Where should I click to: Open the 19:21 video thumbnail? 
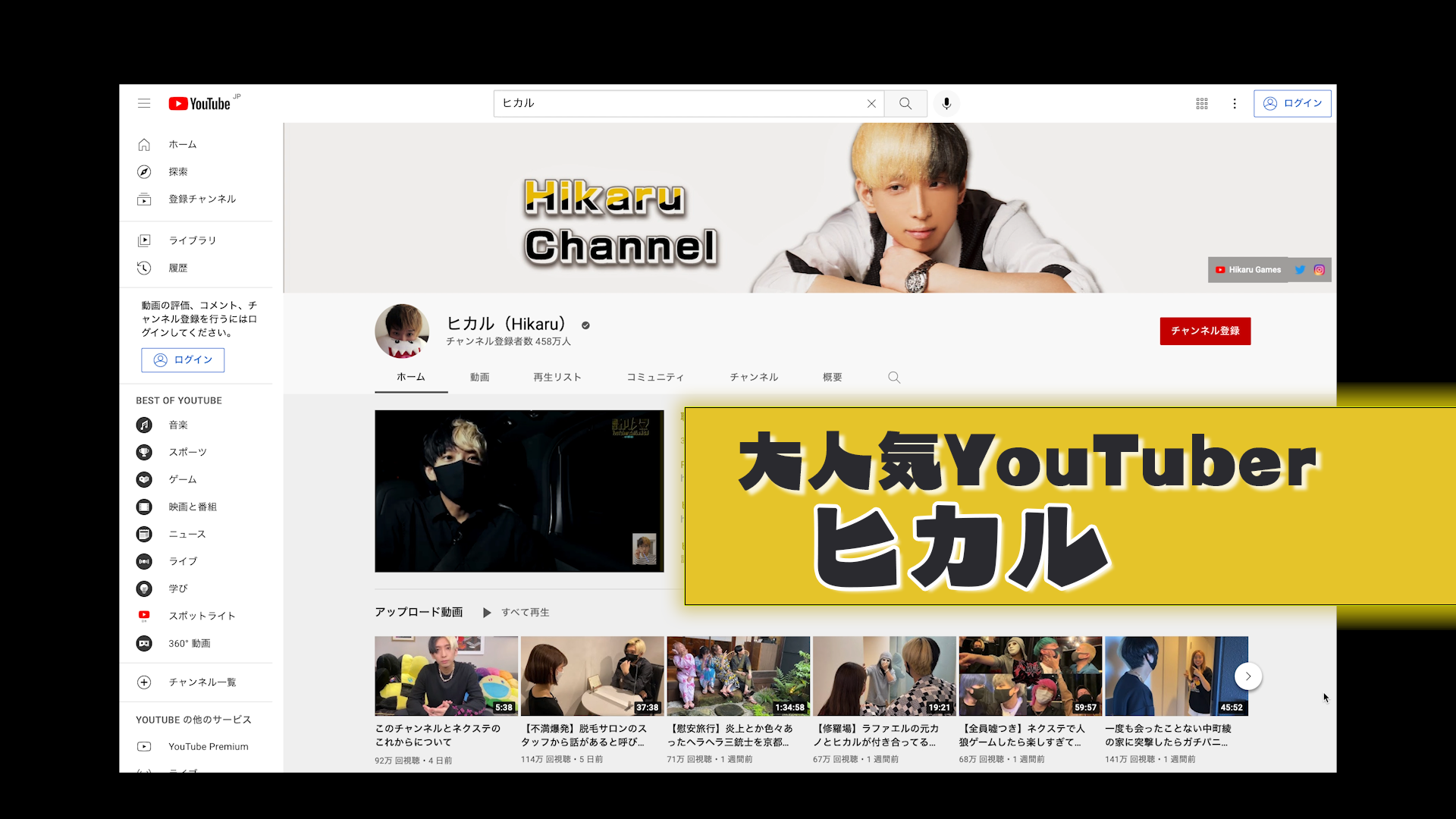pos(884,676)
